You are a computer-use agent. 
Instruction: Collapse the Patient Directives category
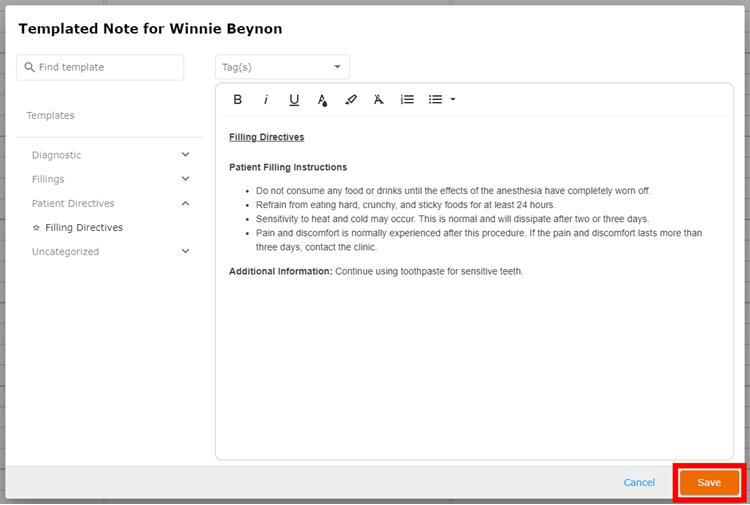186,203
